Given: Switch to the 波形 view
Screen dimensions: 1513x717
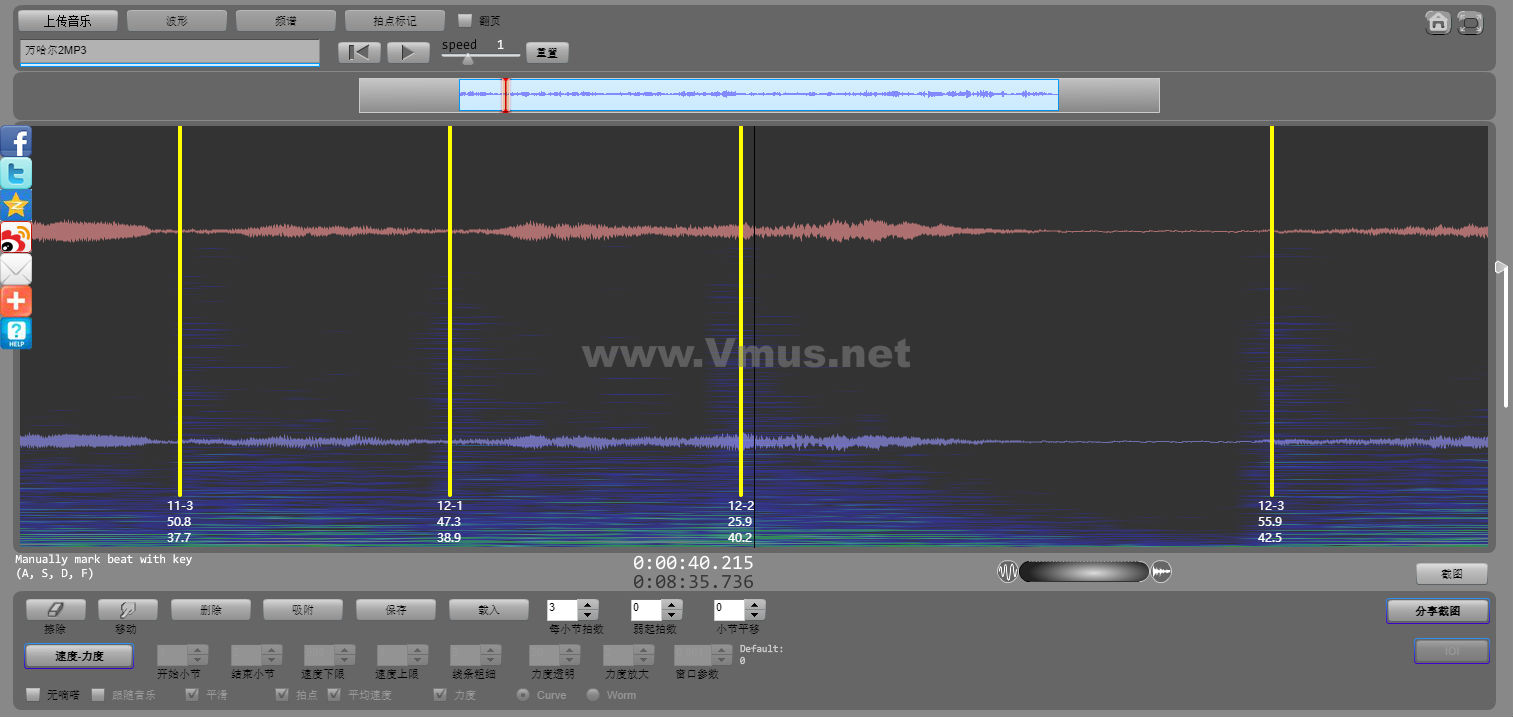Looking at the screenshot, I should coord(177,20).
